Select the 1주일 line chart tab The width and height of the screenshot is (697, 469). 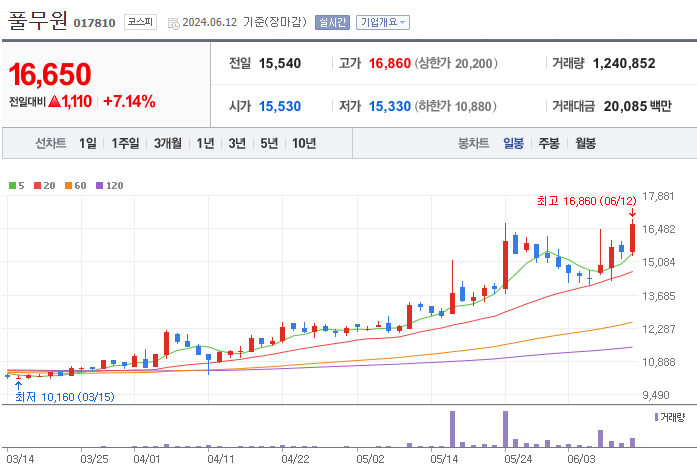click(x=125, y=143)
